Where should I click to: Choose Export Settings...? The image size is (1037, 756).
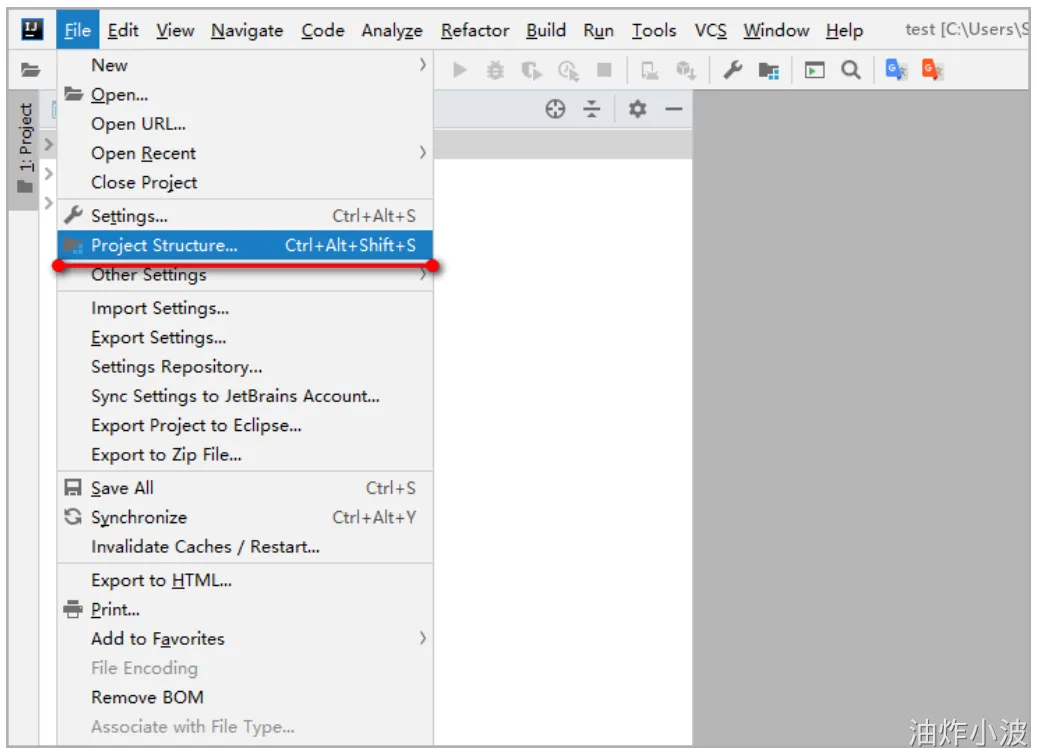point(245,337)
